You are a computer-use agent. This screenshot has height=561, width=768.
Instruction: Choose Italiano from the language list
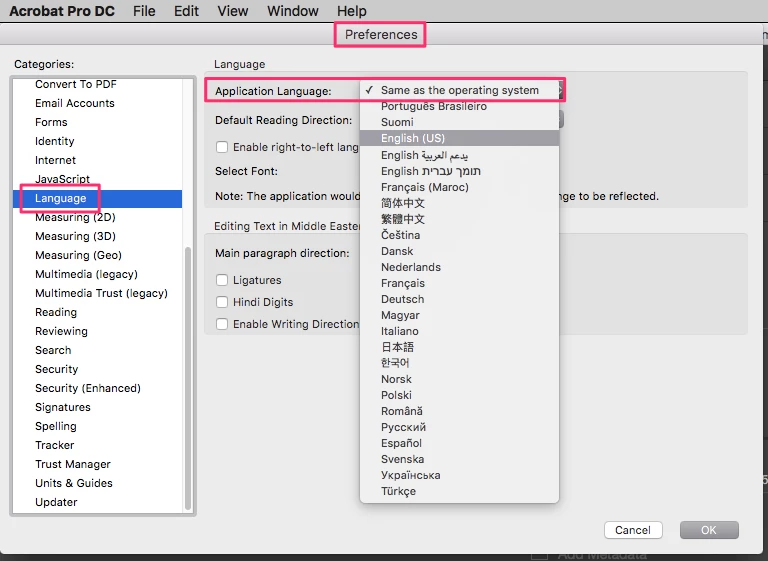(x=459, y=331)
